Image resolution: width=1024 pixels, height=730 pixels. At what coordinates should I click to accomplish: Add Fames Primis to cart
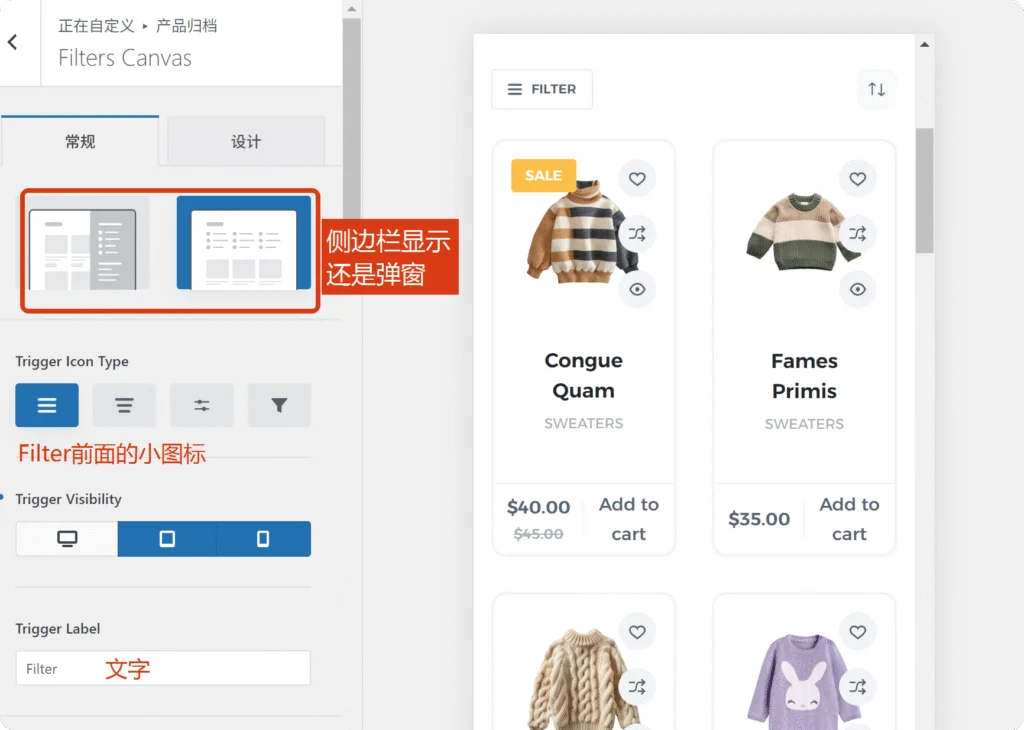pos(849,519)
